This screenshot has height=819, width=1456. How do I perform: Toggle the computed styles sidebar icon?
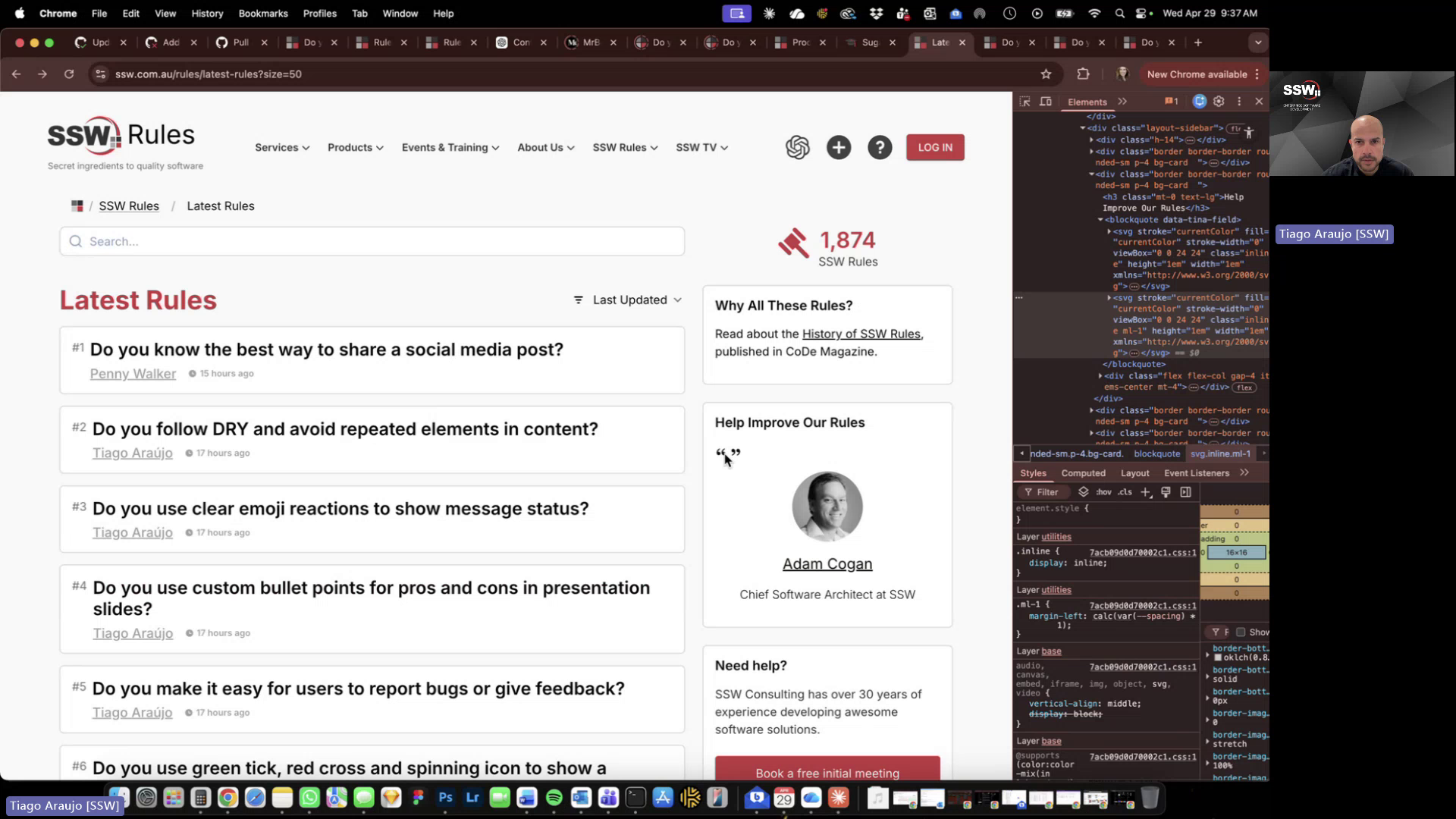1186,492
